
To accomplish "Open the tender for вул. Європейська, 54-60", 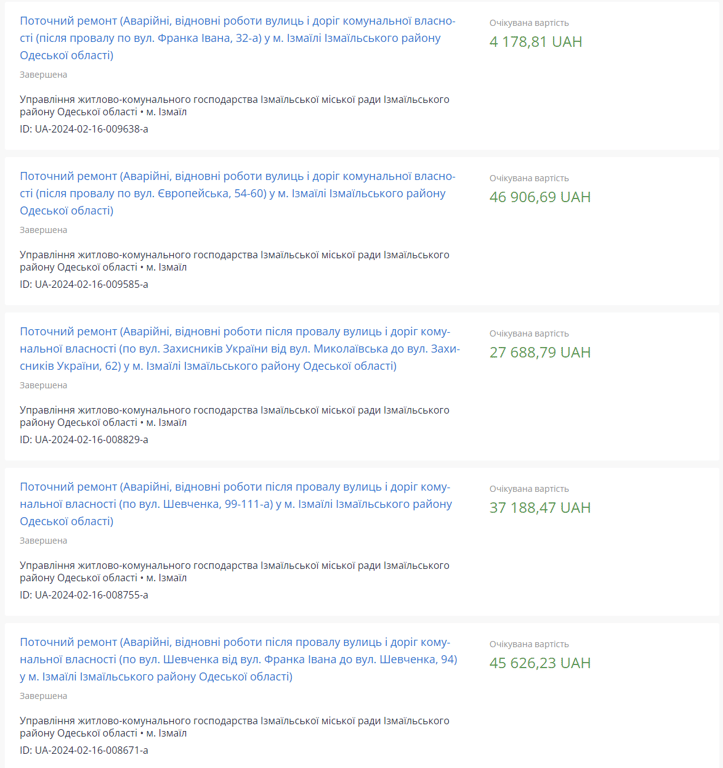I will pos(237,193).
